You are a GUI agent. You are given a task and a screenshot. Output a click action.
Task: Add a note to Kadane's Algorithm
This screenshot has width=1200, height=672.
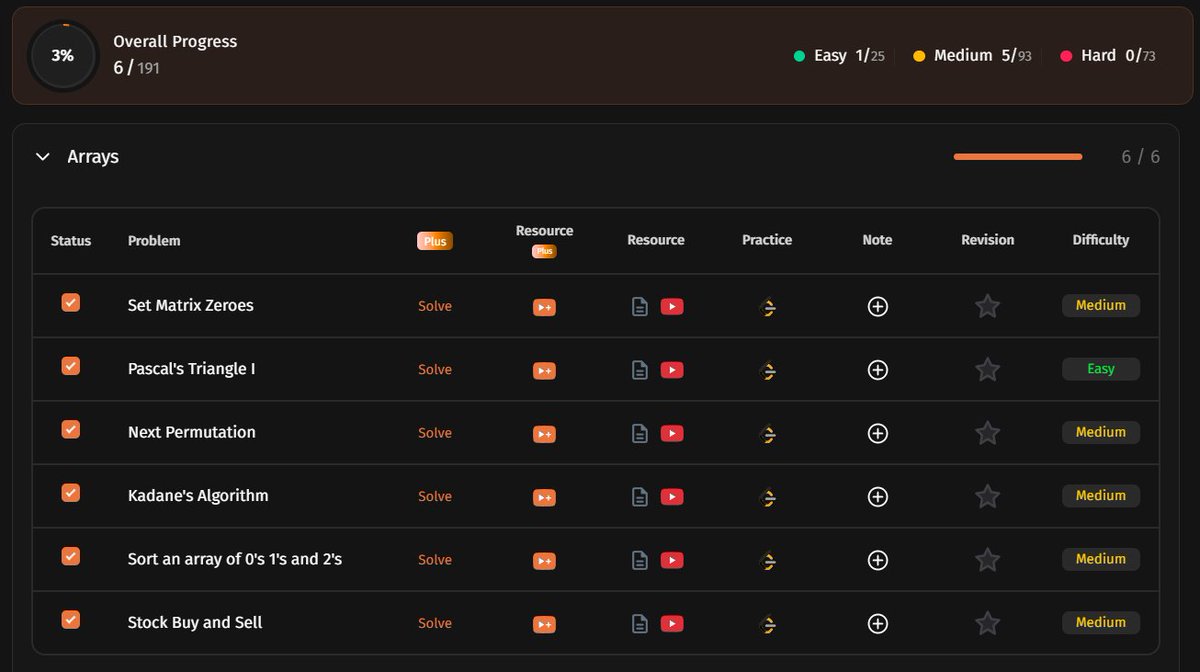(x=878, y=497)
